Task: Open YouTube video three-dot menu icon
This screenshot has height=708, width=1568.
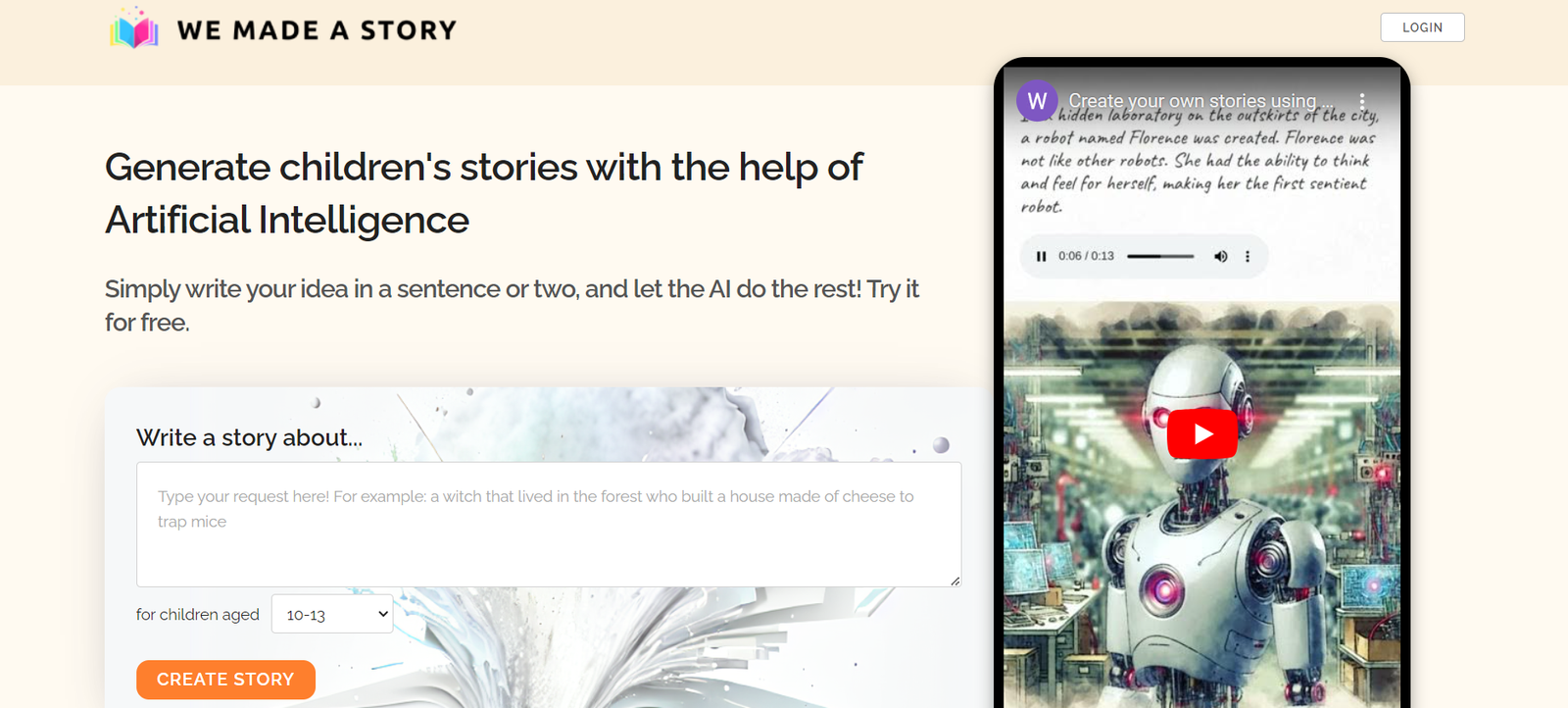Action: tap(1361, 101)
